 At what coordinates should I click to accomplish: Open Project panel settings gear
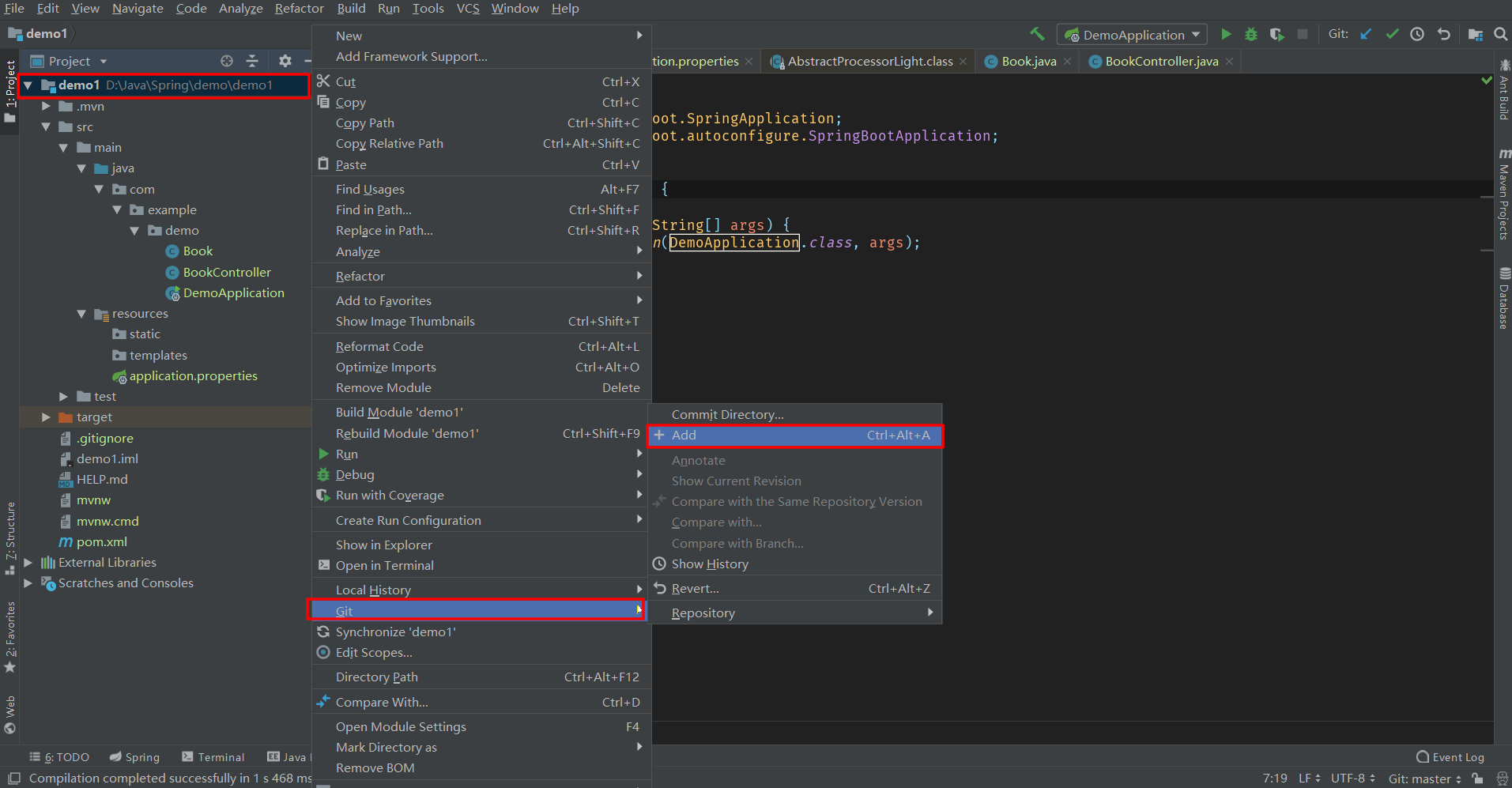click(285, 61)
